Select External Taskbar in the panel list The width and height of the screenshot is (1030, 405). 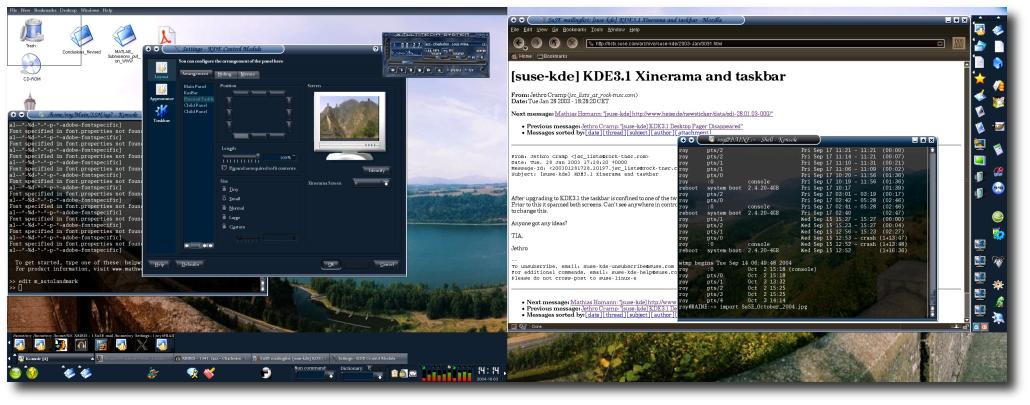click(x=197, y=98)
